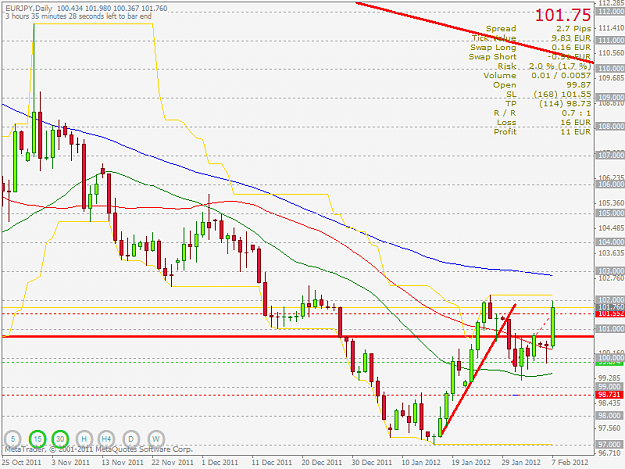Click the SL (168) 101.55 value

(x=562, y=94)
